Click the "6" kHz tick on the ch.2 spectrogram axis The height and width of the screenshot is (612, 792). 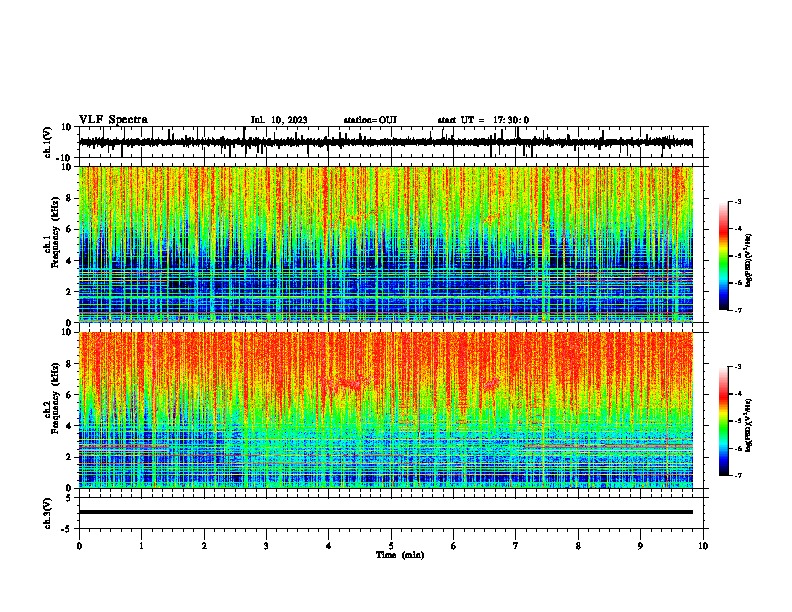pos(69,395)
